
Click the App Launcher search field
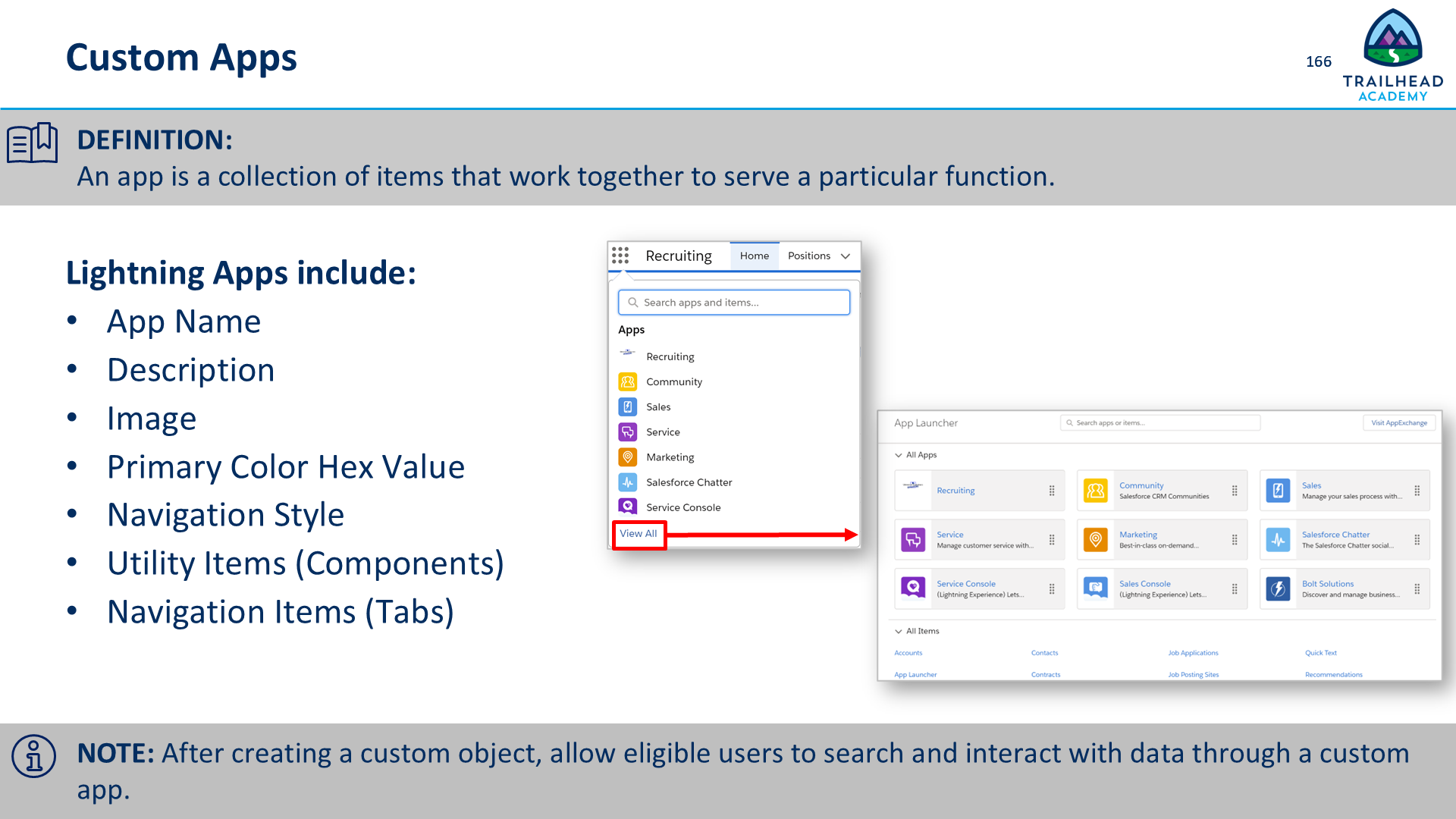pyautogui.click(x=1160, y=423)
